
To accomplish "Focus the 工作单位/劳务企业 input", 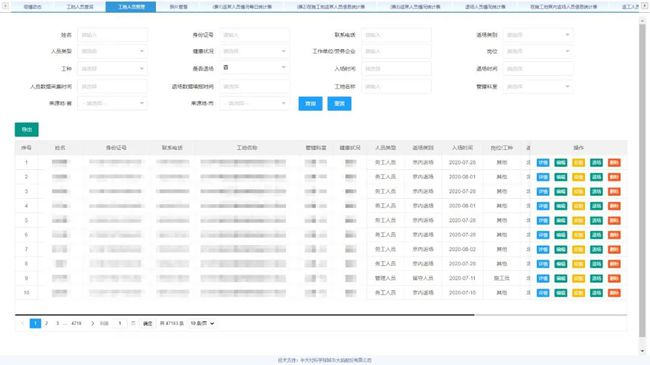I will (x=396, y=51).
